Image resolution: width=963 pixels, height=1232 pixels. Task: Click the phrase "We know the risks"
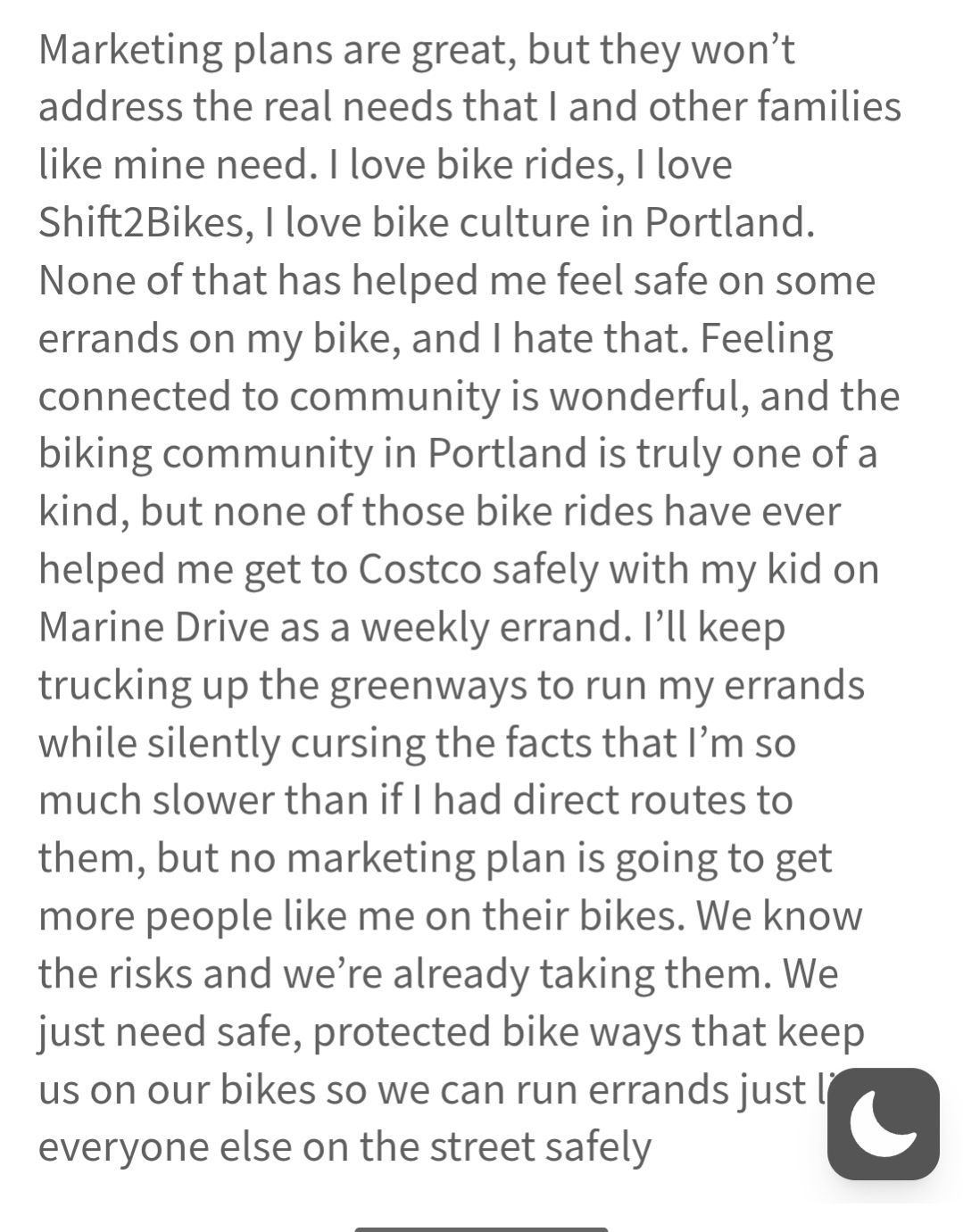(x=777, y=916)
